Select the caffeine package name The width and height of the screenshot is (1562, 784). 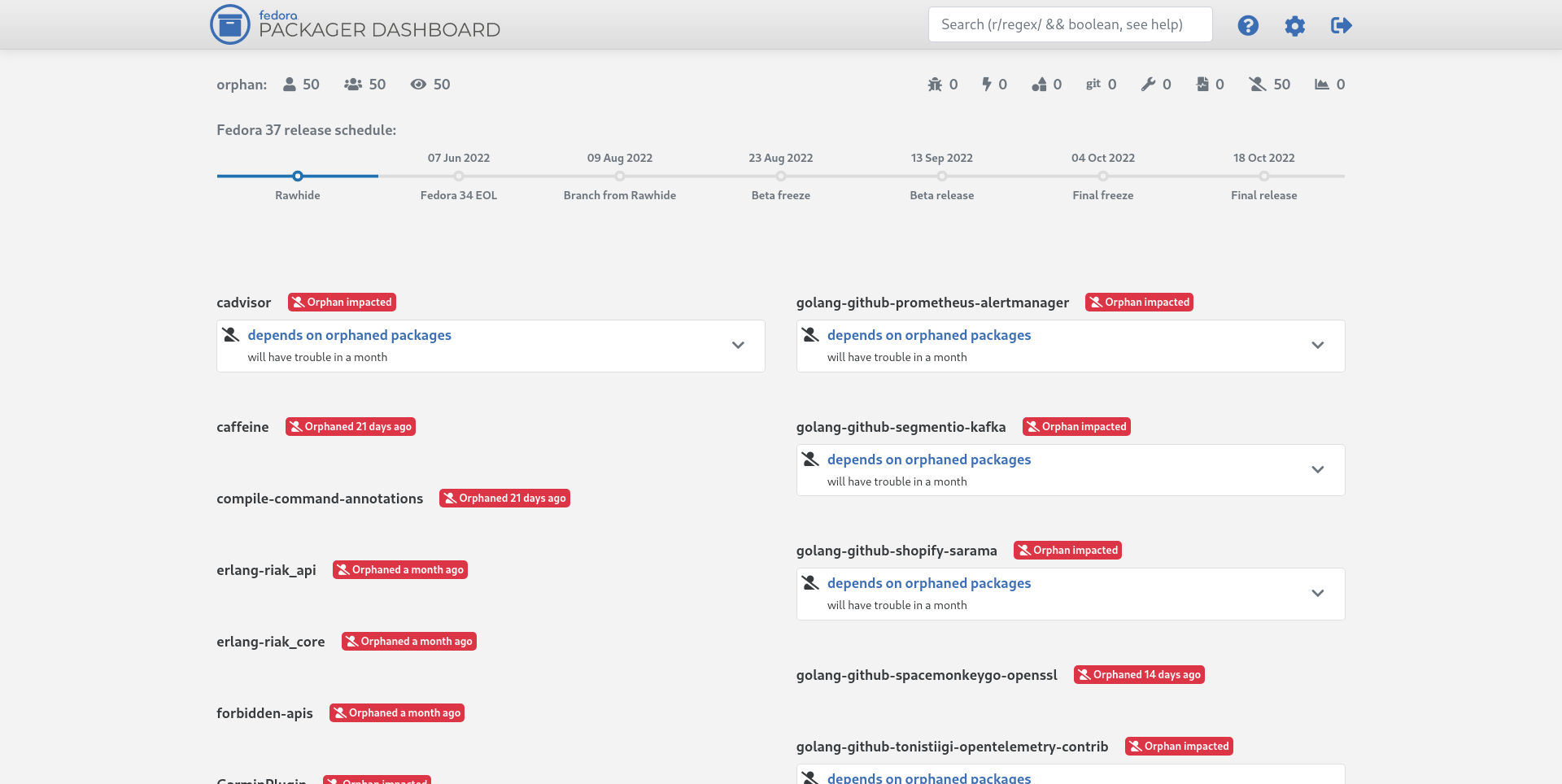click(242, 427)
